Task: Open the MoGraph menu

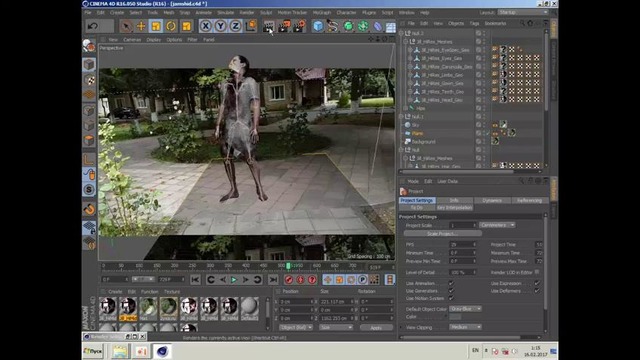Action: click(322, 13)
